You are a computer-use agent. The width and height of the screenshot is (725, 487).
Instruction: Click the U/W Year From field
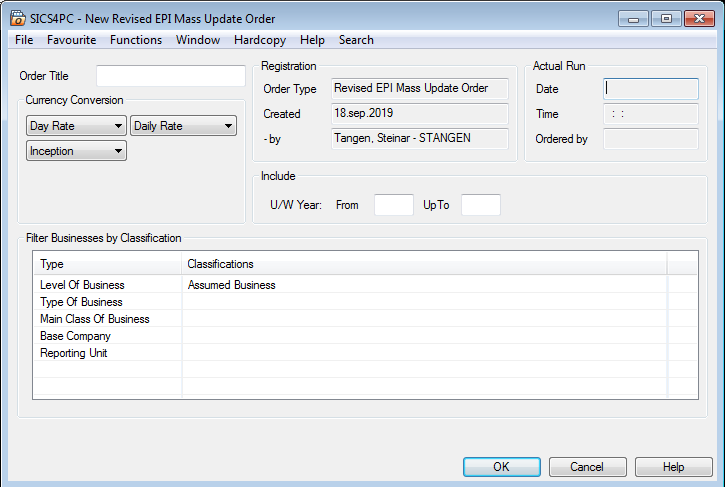(x=393, y=205)
